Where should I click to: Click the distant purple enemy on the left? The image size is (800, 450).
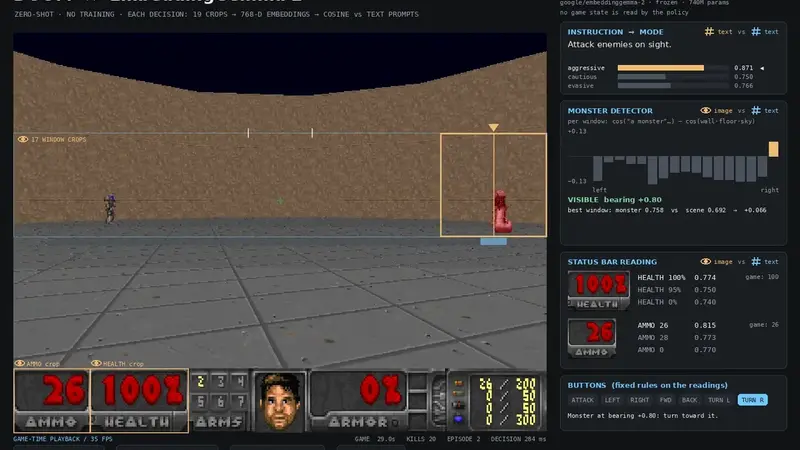click(x=110, y=208)
